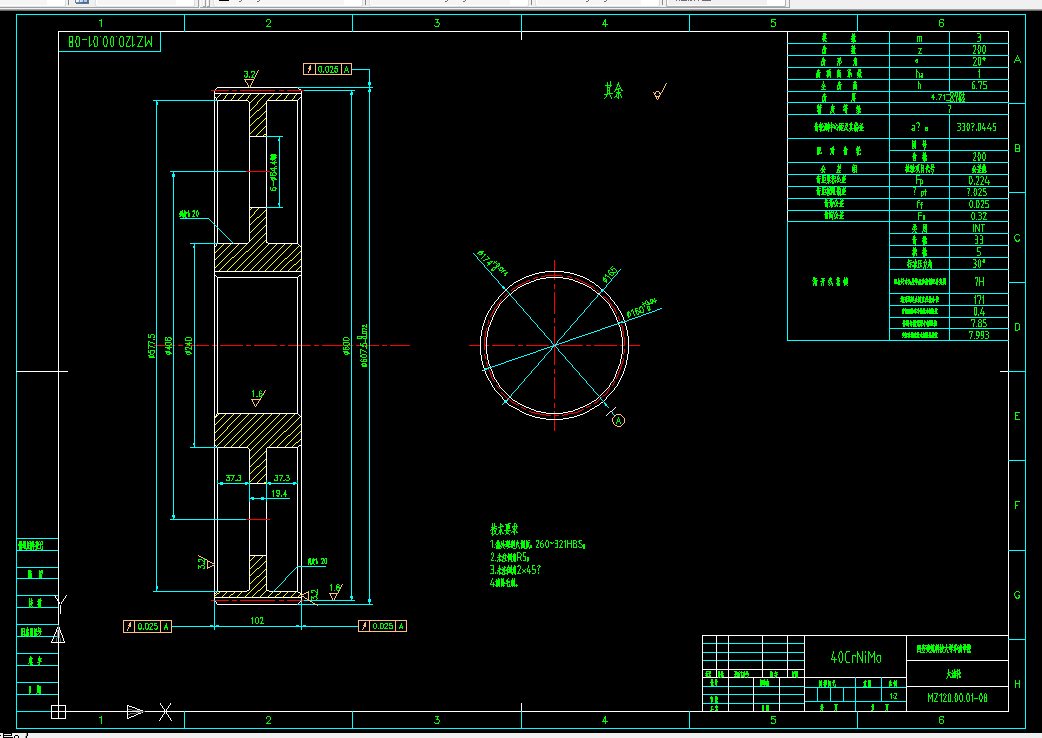Image resolution: width=1042 pixels, height=738 pixels.
Task: Click the 7H tolerance class cell
Action: [979, 282]
